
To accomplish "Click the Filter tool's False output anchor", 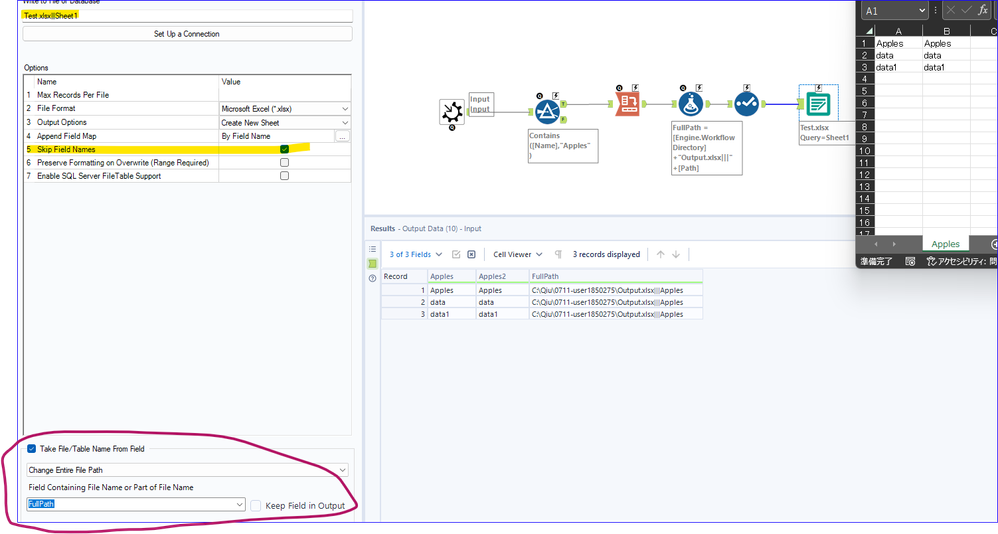I will pyautogui.click(x=563, y=119).
